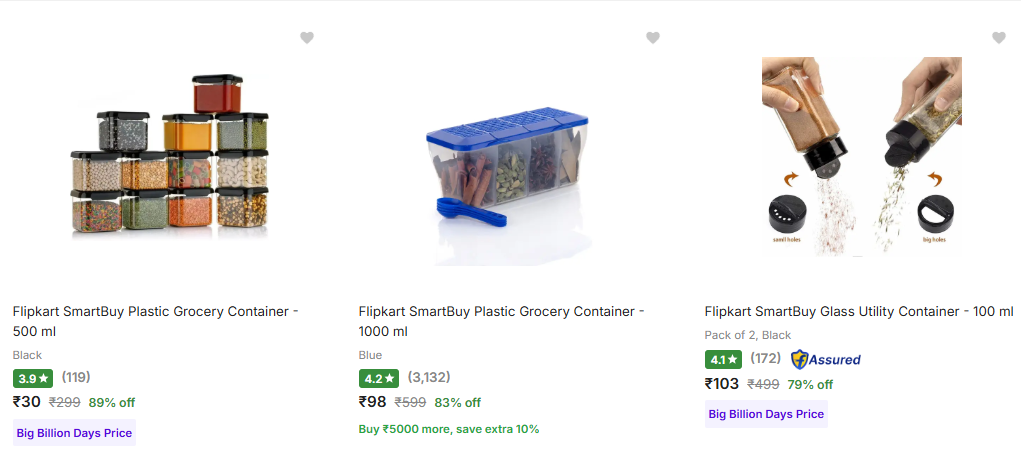The image size is (1021, 456).
Task: Click Big Billion Days Price tag under ₹103
Action: pos(766,414)
